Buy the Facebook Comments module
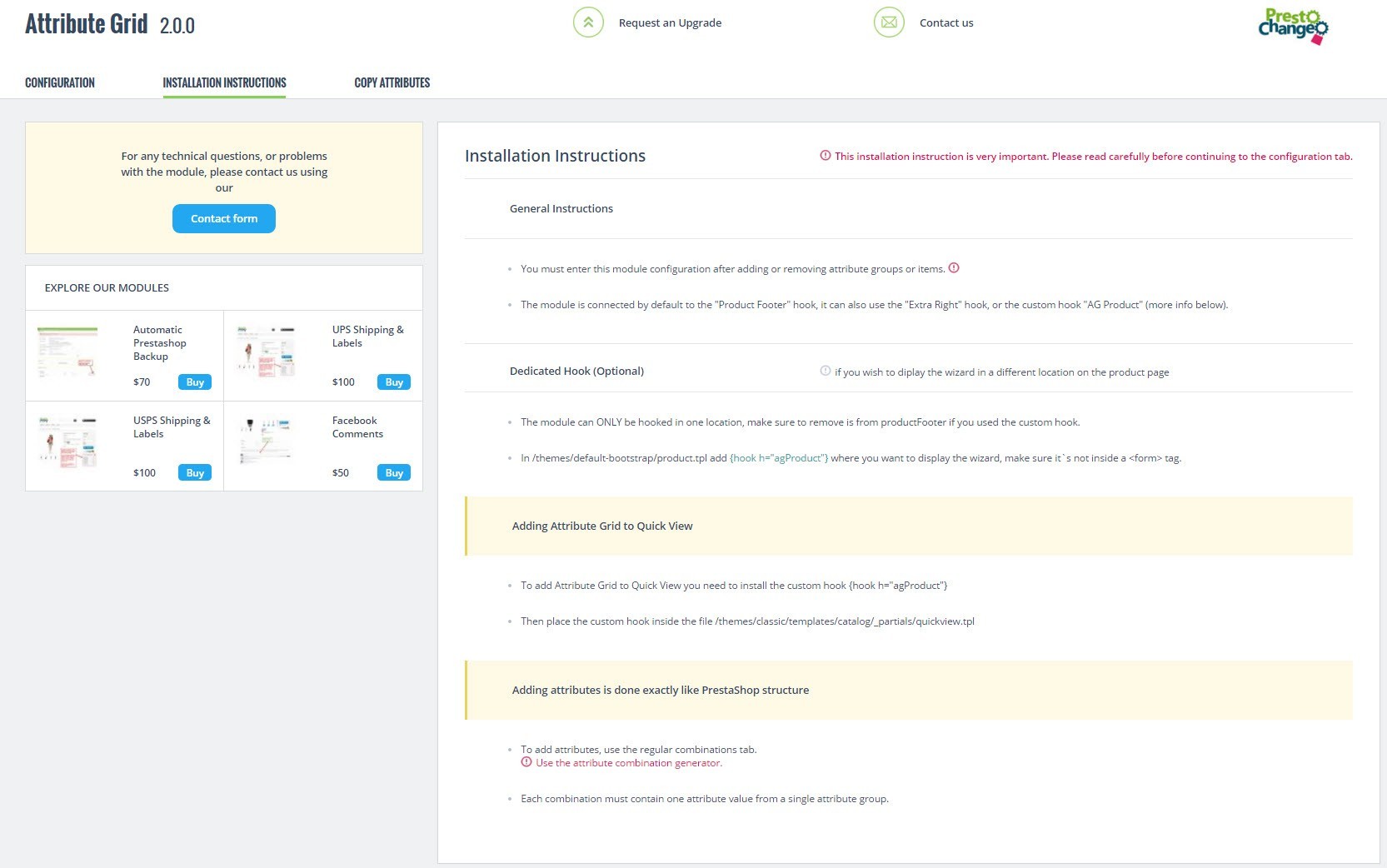The image size is (1387, 868). coord(394,473)
